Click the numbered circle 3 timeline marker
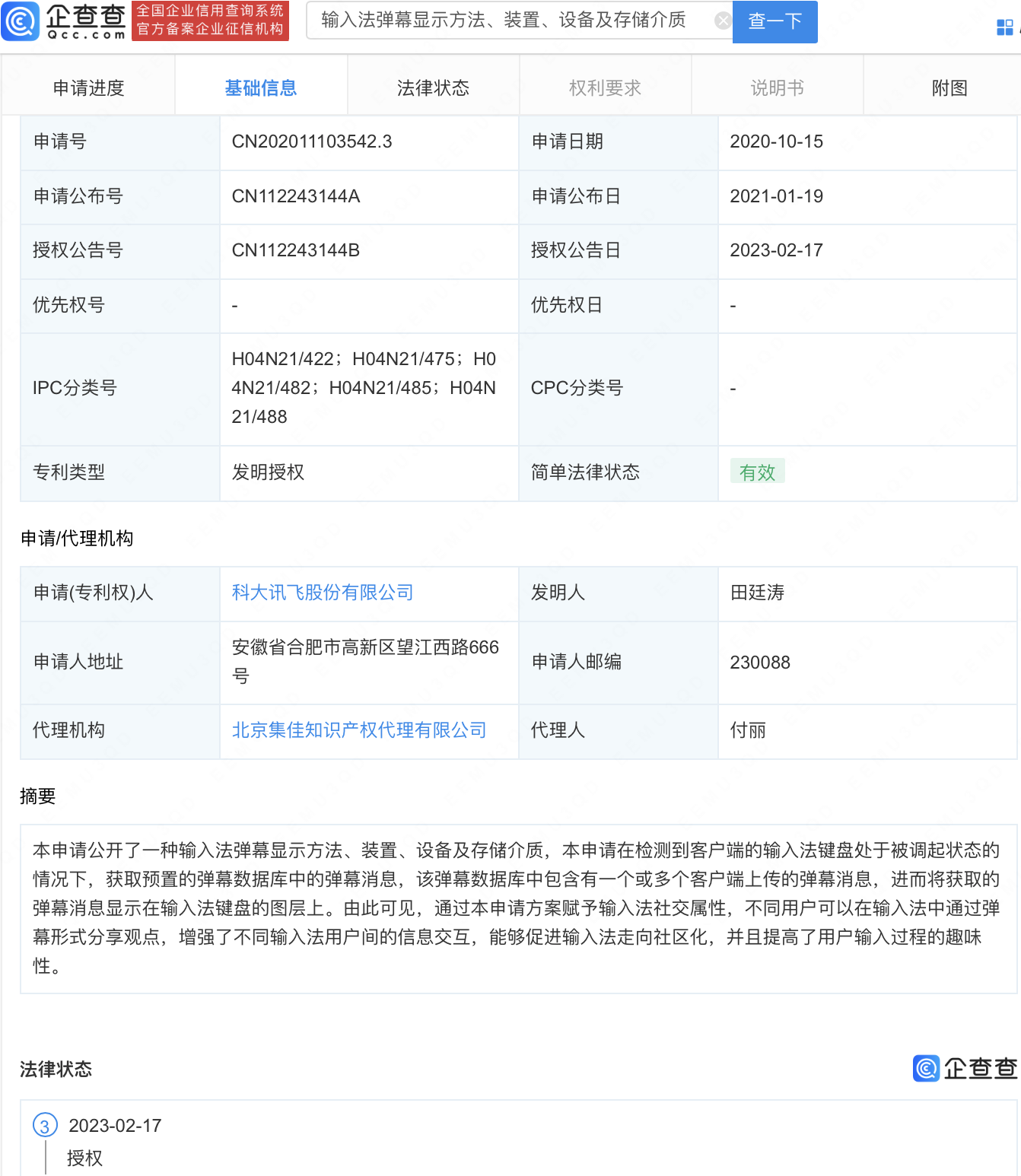 (x=45, y=1125)
